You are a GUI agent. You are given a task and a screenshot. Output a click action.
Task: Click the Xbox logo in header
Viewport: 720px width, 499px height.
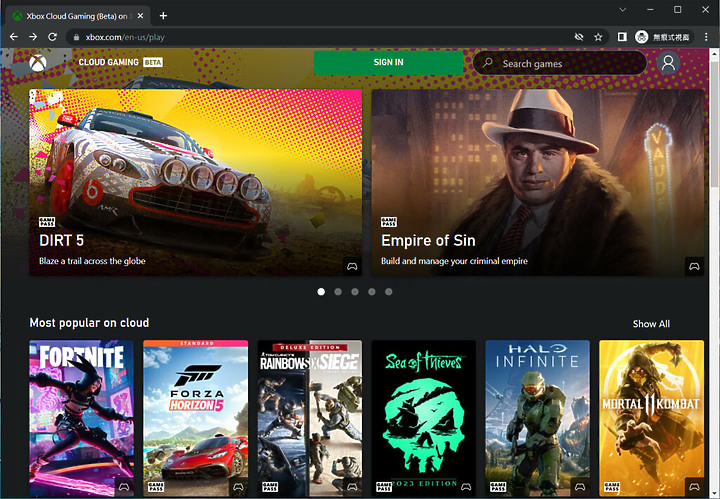38,63
